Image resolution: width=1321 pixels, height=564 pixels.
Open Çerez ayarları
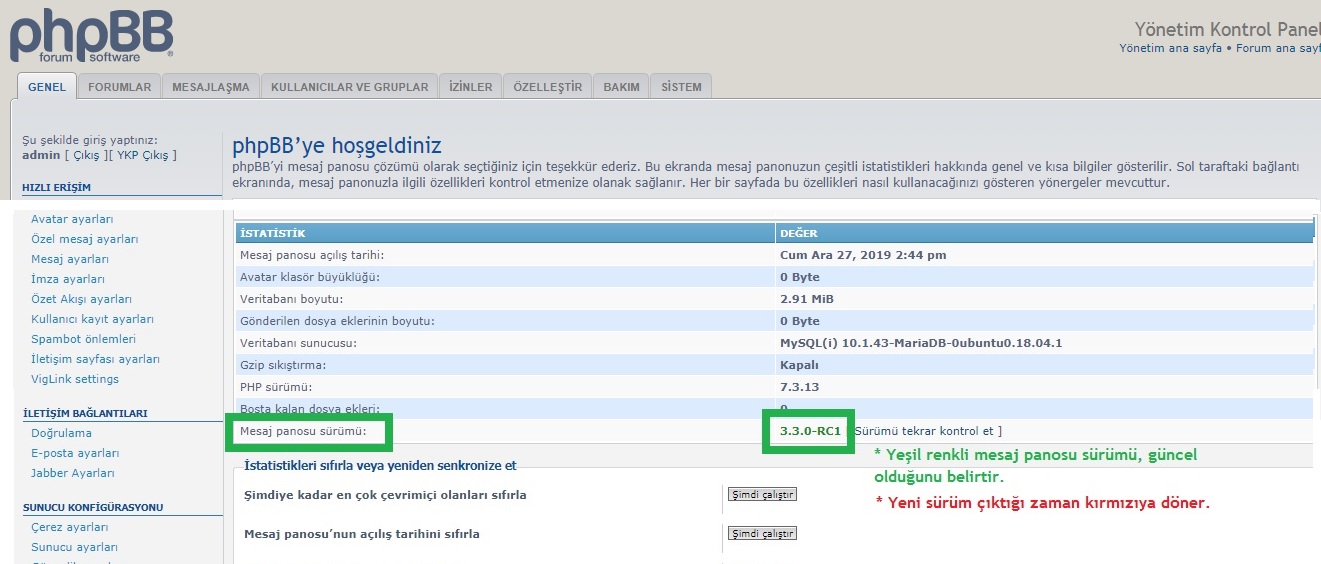[70, 527]
